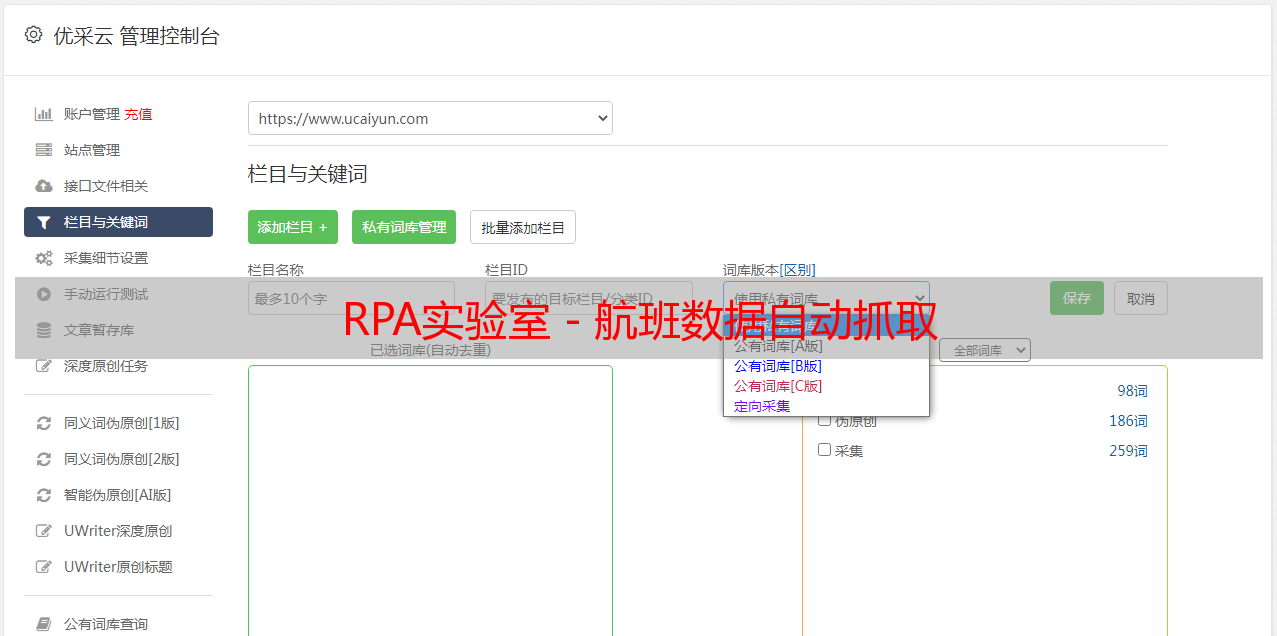Tick the 采集 checkbox
The image size is (1277, 636).
tap(825, 450)
